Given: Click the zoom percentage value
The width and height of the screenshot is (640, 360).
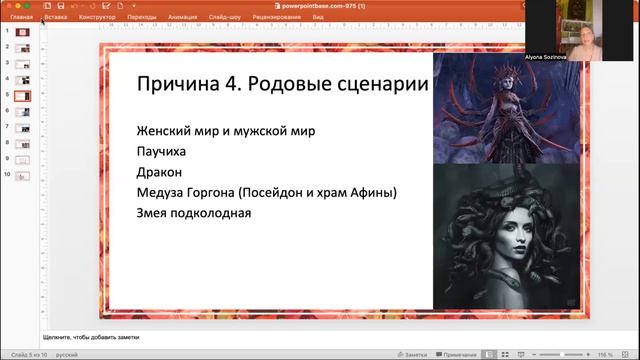Looking at the screenshot, I should pos(605,355).
